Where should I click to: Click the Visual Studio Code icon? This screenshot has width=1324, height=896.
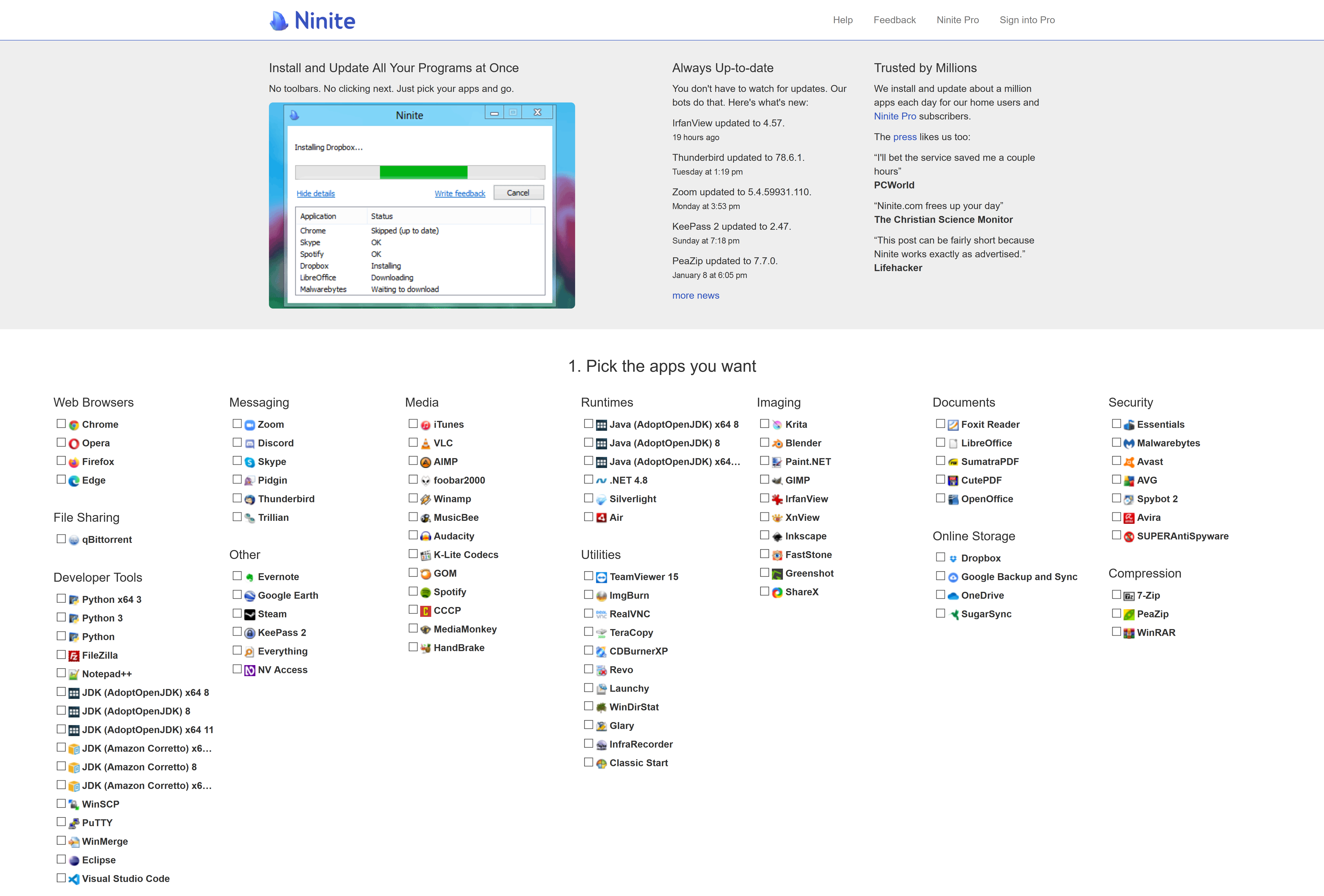click(74, 879)
